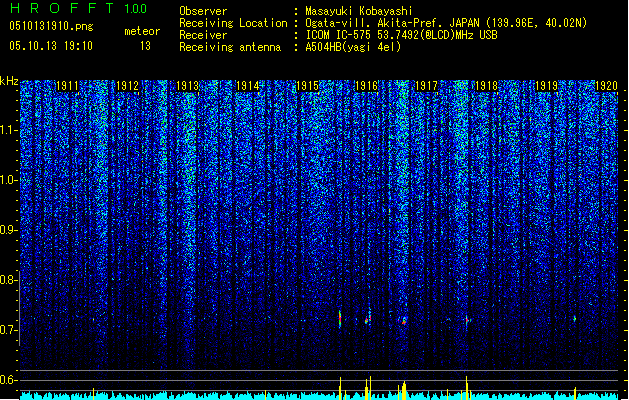Image resolution: width=629 pixels, height=400 pixels.
Task: Click the 1916 time marker
Action: pos(367,86)
